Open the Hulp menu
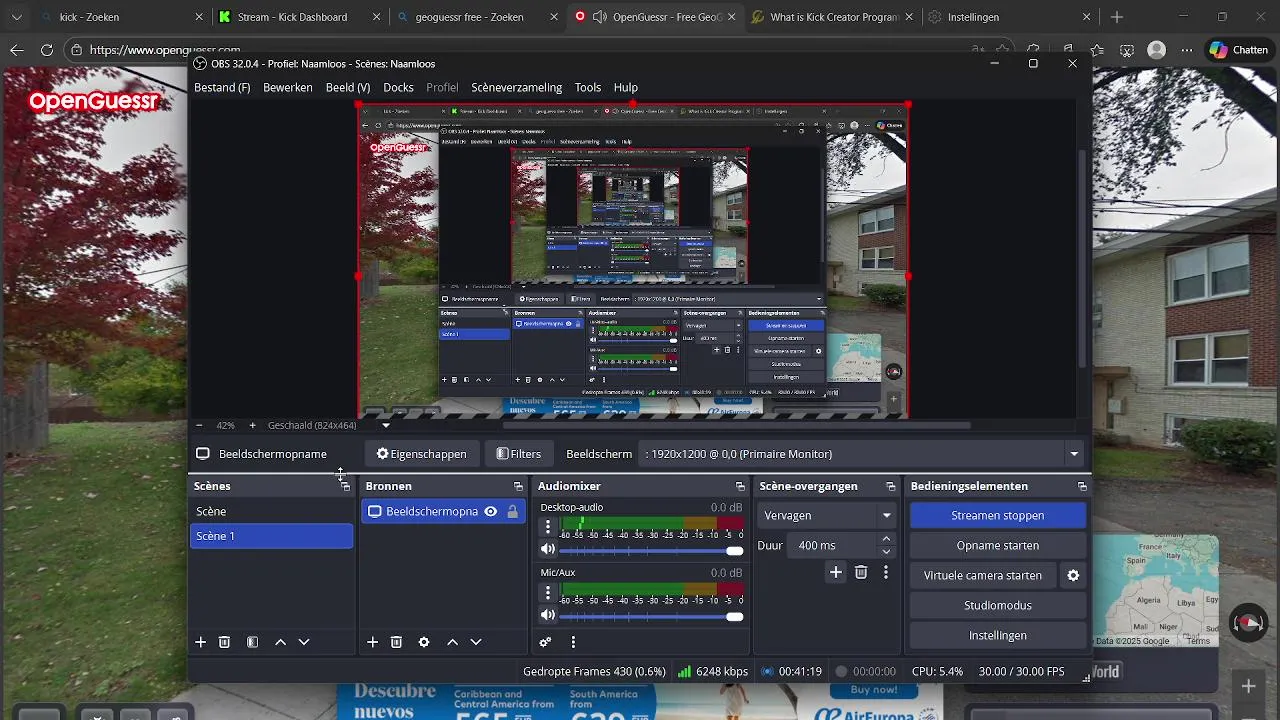This screenshot has height=720, width=1280. point(626,87)
